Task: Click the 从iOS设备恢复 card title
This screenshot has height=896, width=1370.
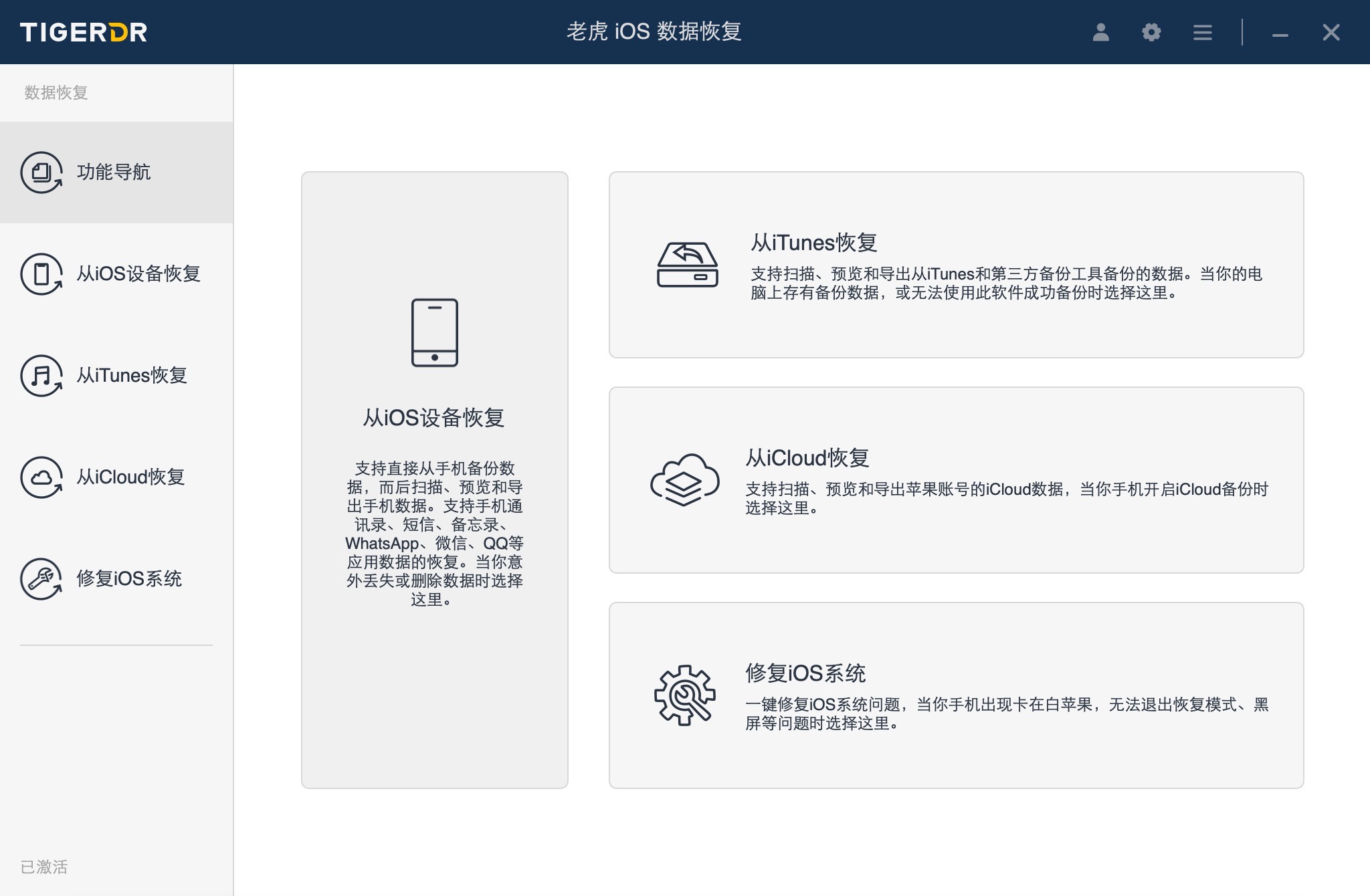Action: coord(433,418)
